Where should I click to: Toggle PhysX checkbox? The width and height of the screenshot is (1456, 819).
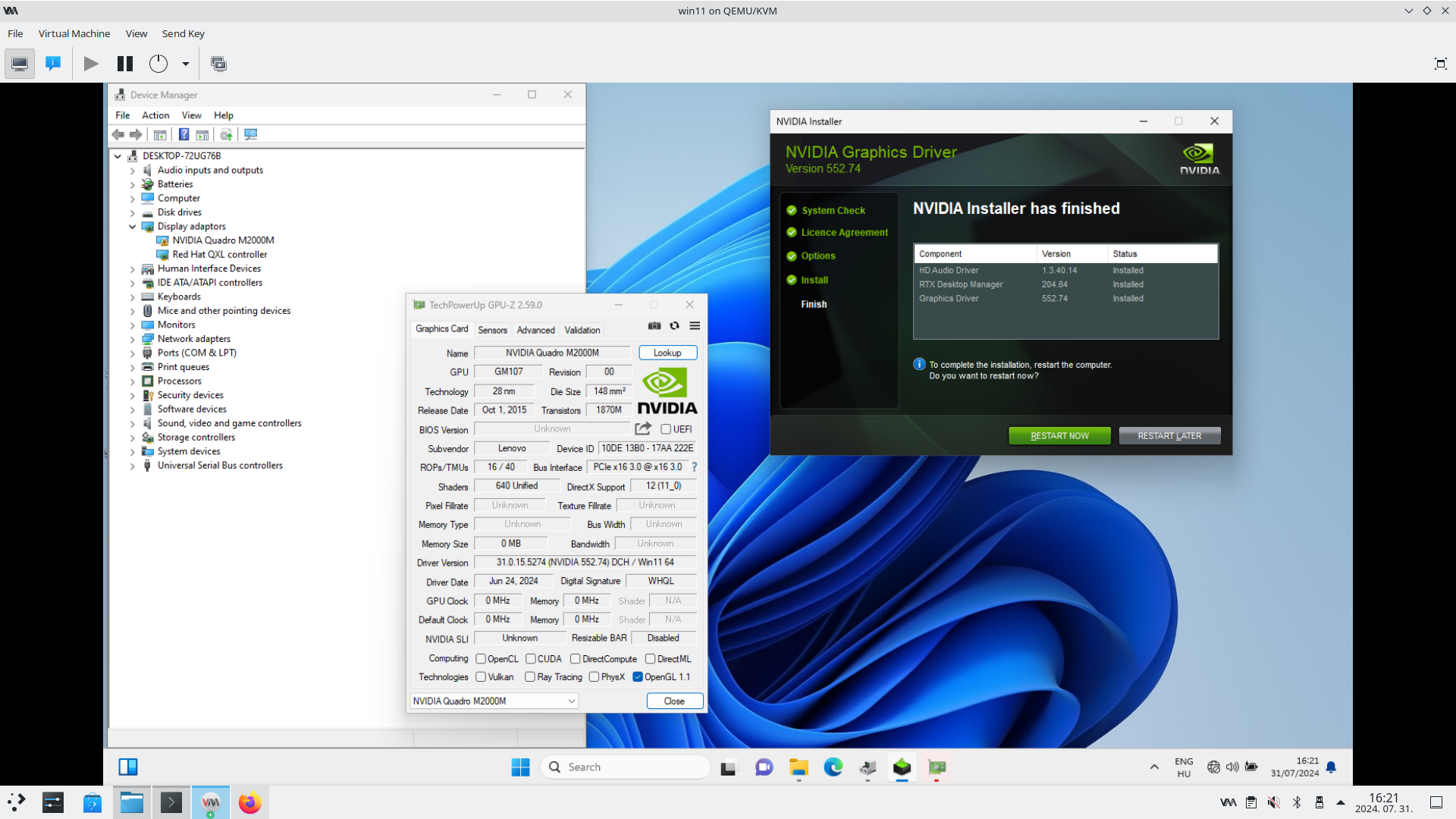pyautogui.click(x=594, y=677)
